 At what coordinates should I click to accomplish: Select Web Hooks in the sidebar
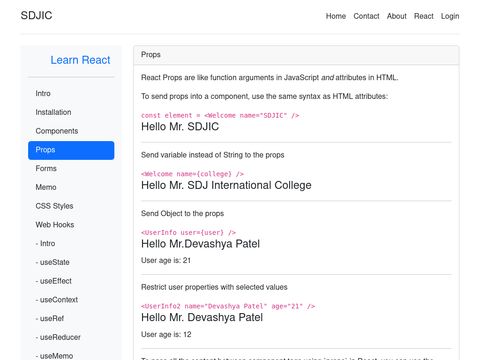click(71, 225)
